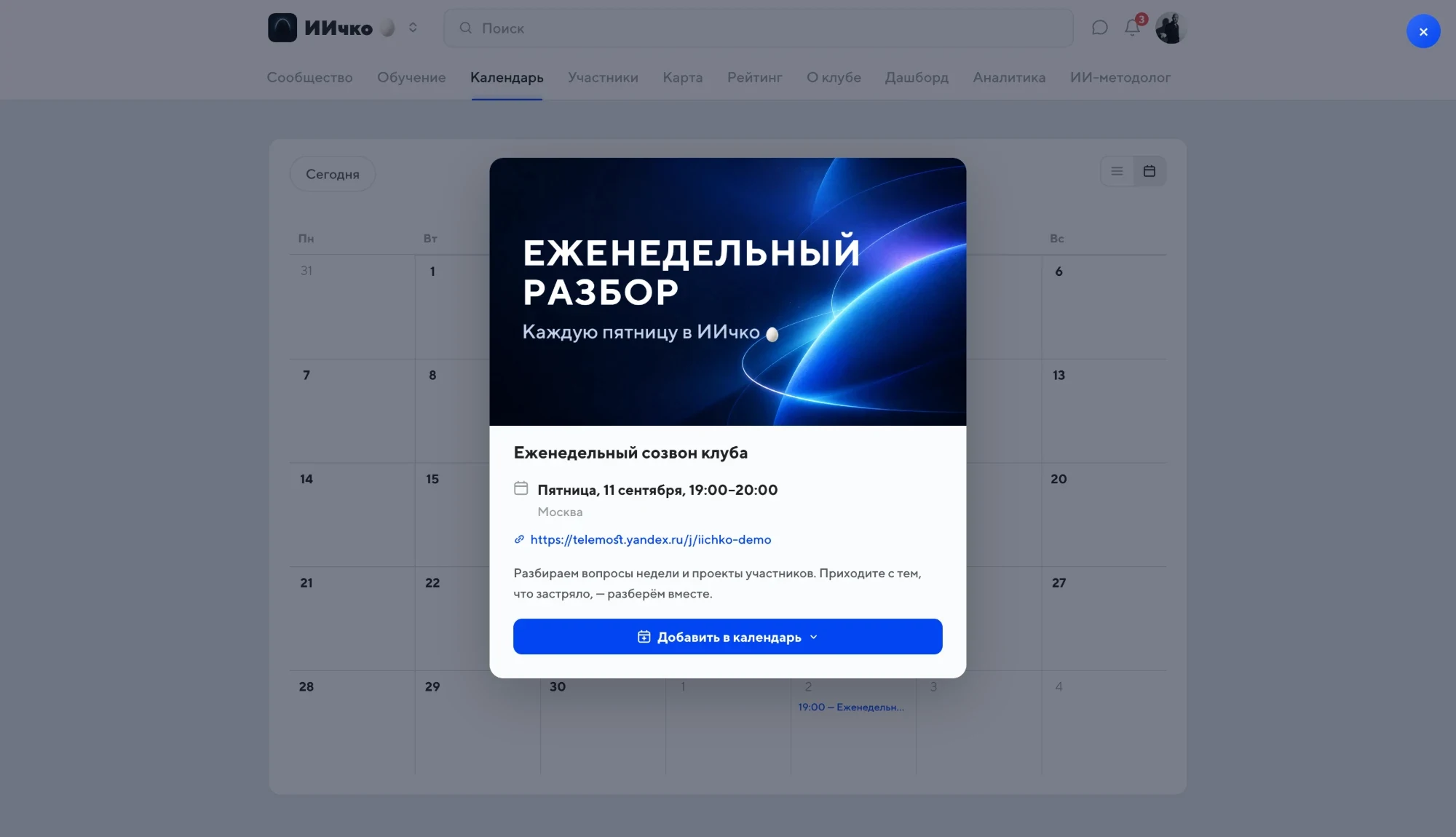This screenshot has height=837, width=1456.
Task: Switch to calendar grid view icon
Action: coord(1150,171)
